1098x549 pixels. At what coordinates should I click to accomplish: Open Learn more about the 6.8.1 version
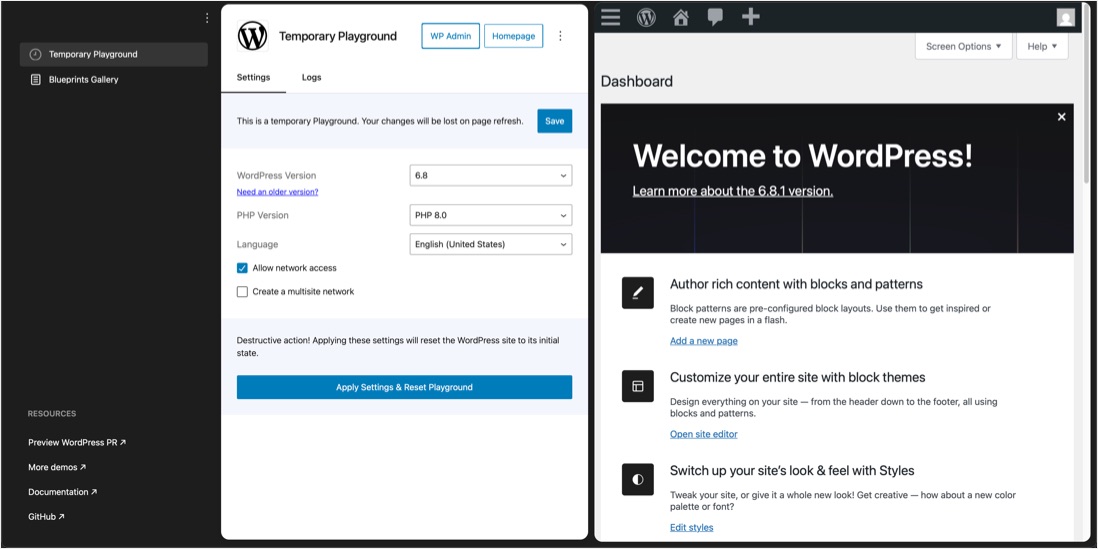point(732,191)
